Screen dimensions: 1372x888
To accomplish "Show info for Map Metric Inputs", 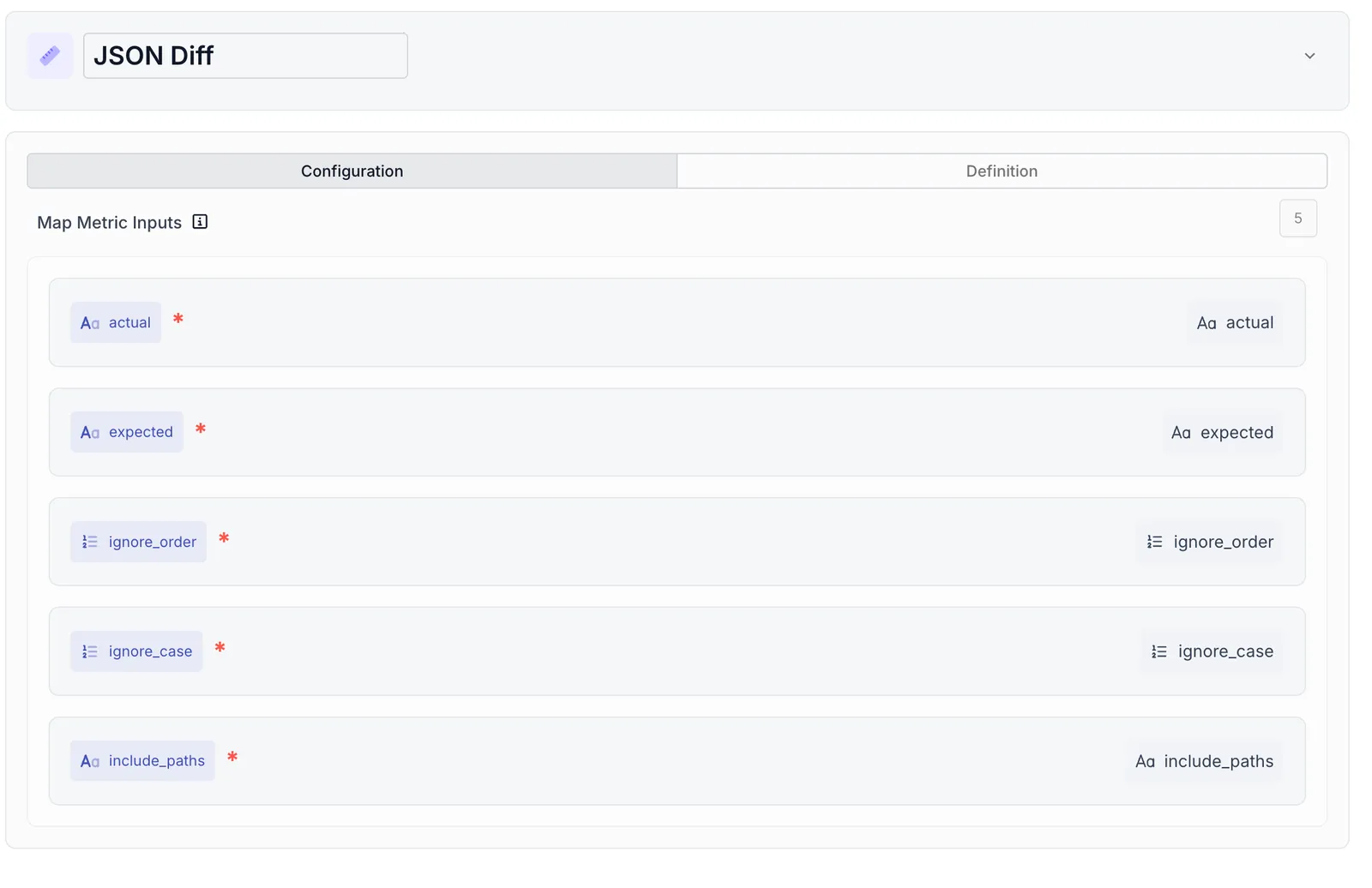I will coord(200,222).
